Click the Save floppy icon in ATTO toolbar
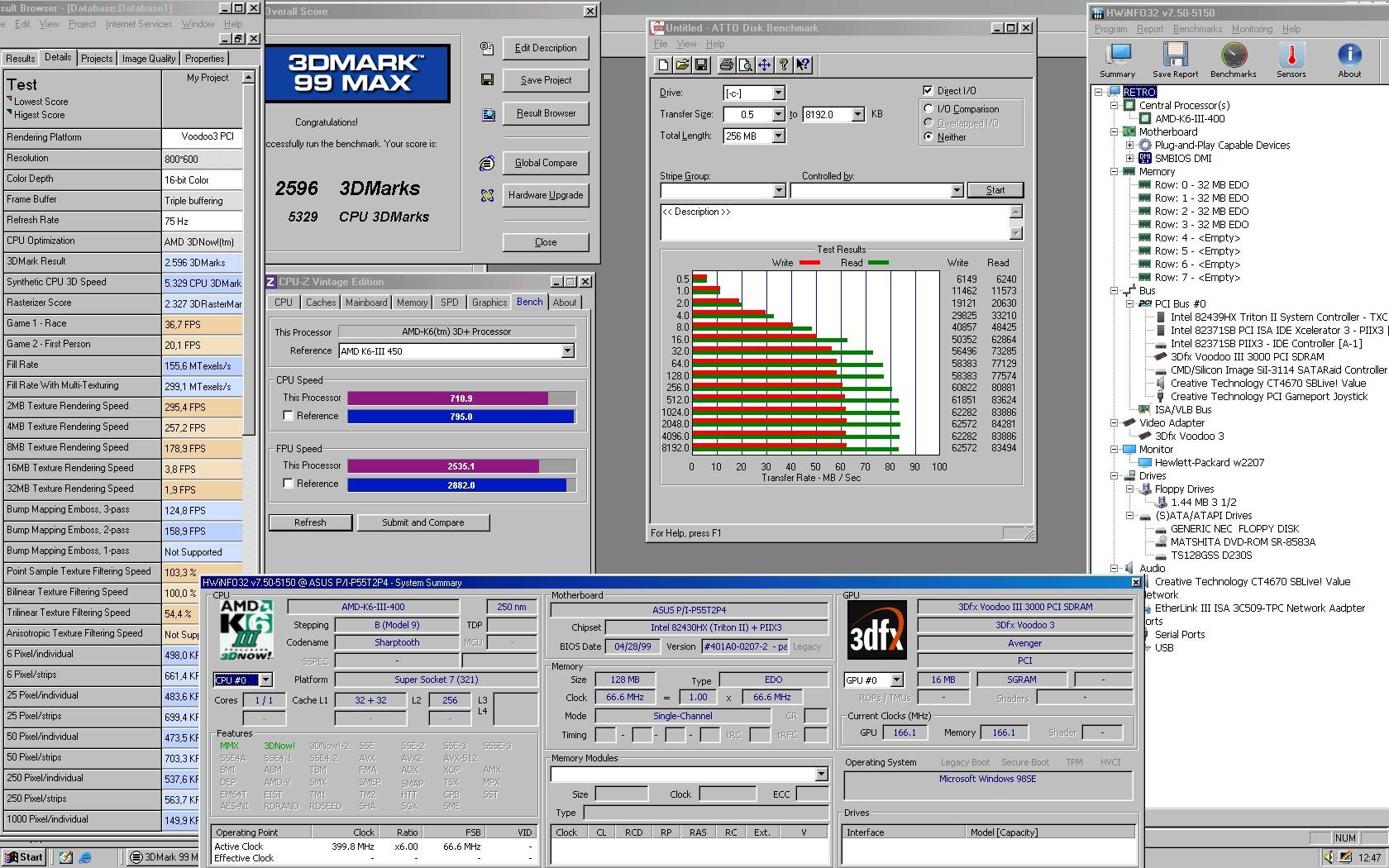The image size is (1389, 868). (x=701, y=65)
